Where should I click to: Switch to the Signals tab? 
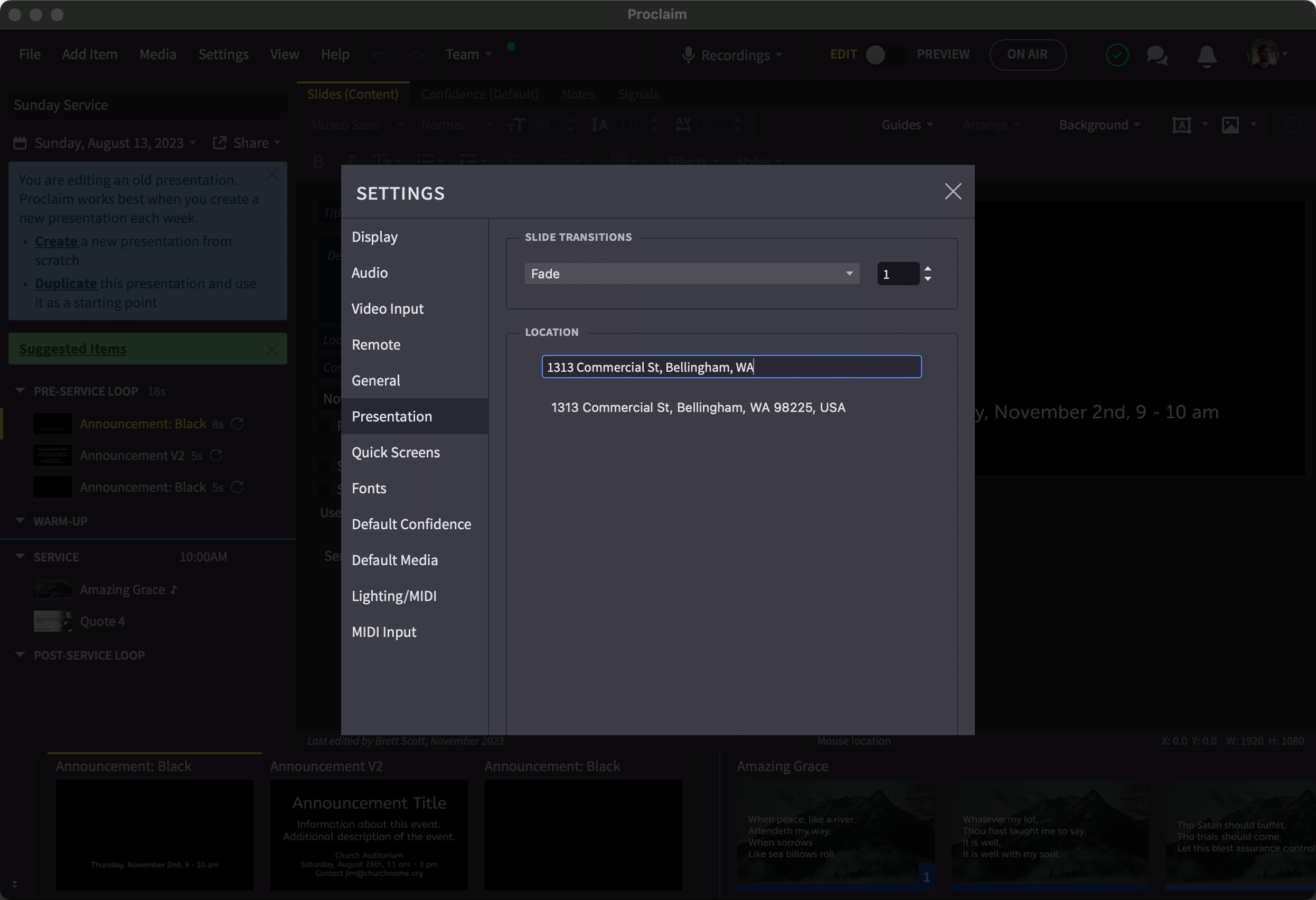pos(638,94)
